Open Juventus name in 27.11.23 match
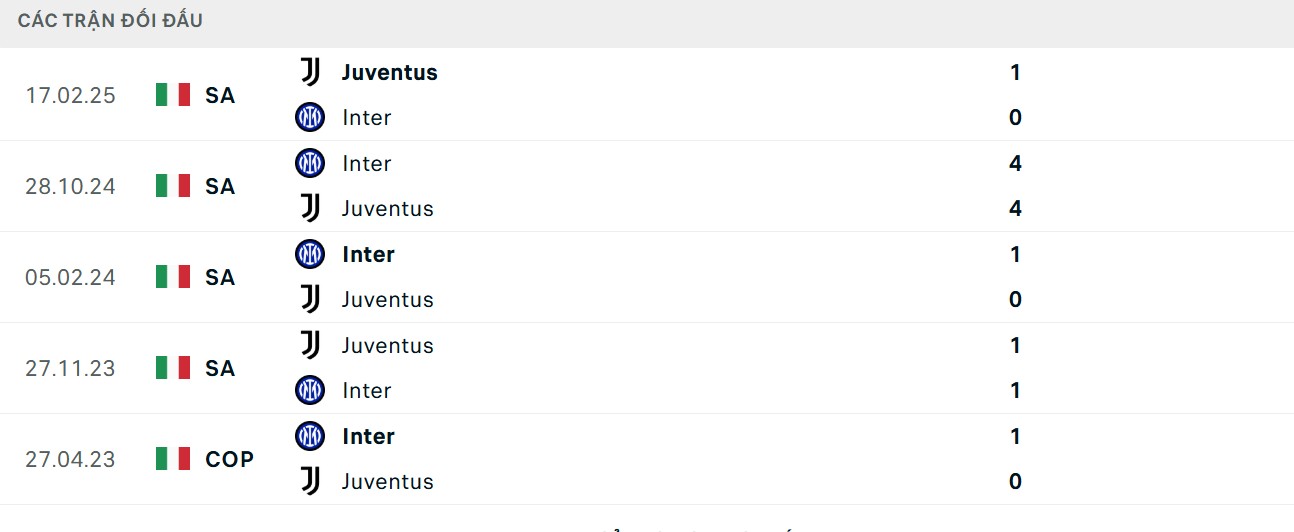 387,345
